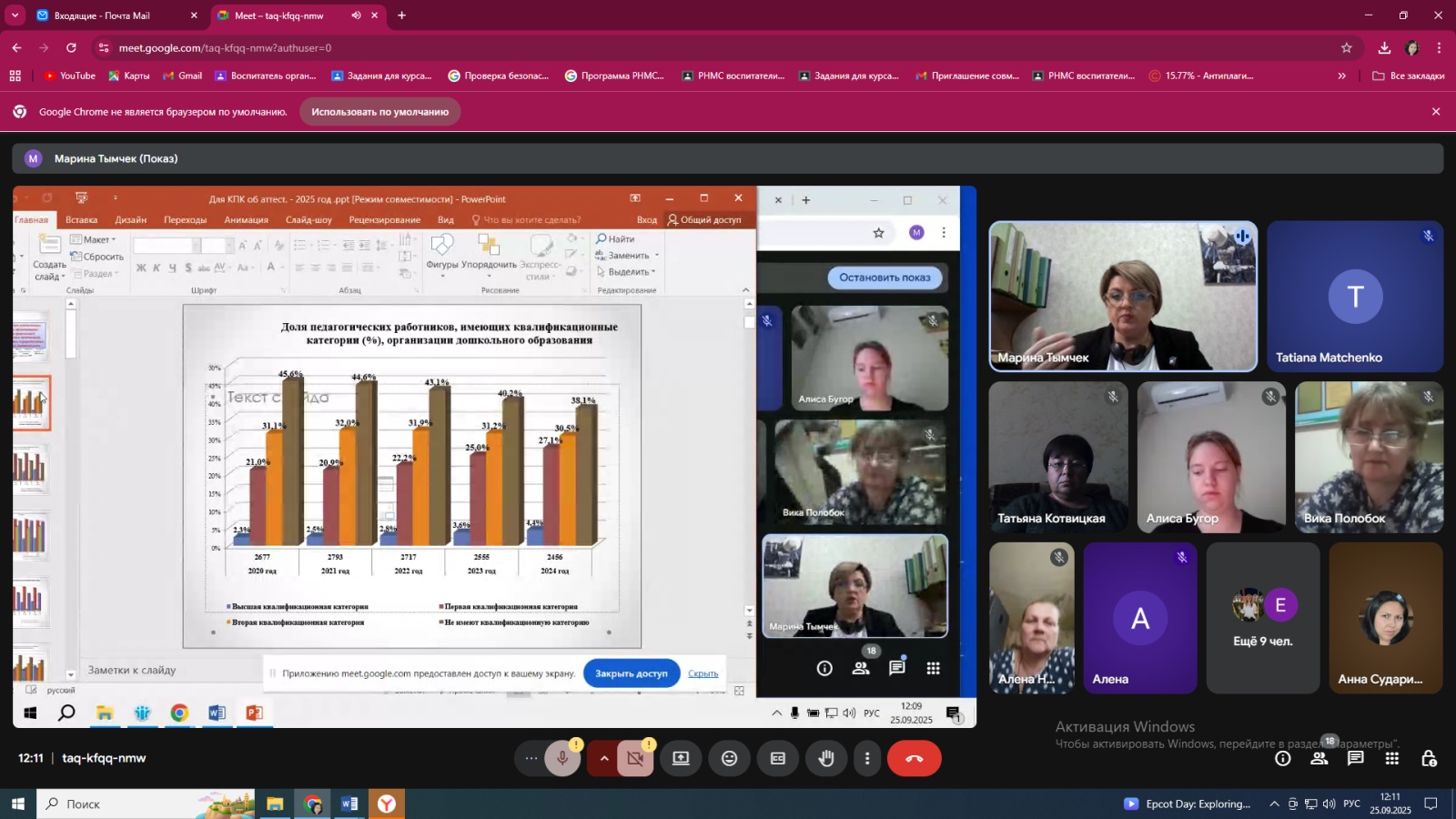1456x819 pixels.
Task: Click the Marина Тымчек video tile
Action: point(1123,297)
